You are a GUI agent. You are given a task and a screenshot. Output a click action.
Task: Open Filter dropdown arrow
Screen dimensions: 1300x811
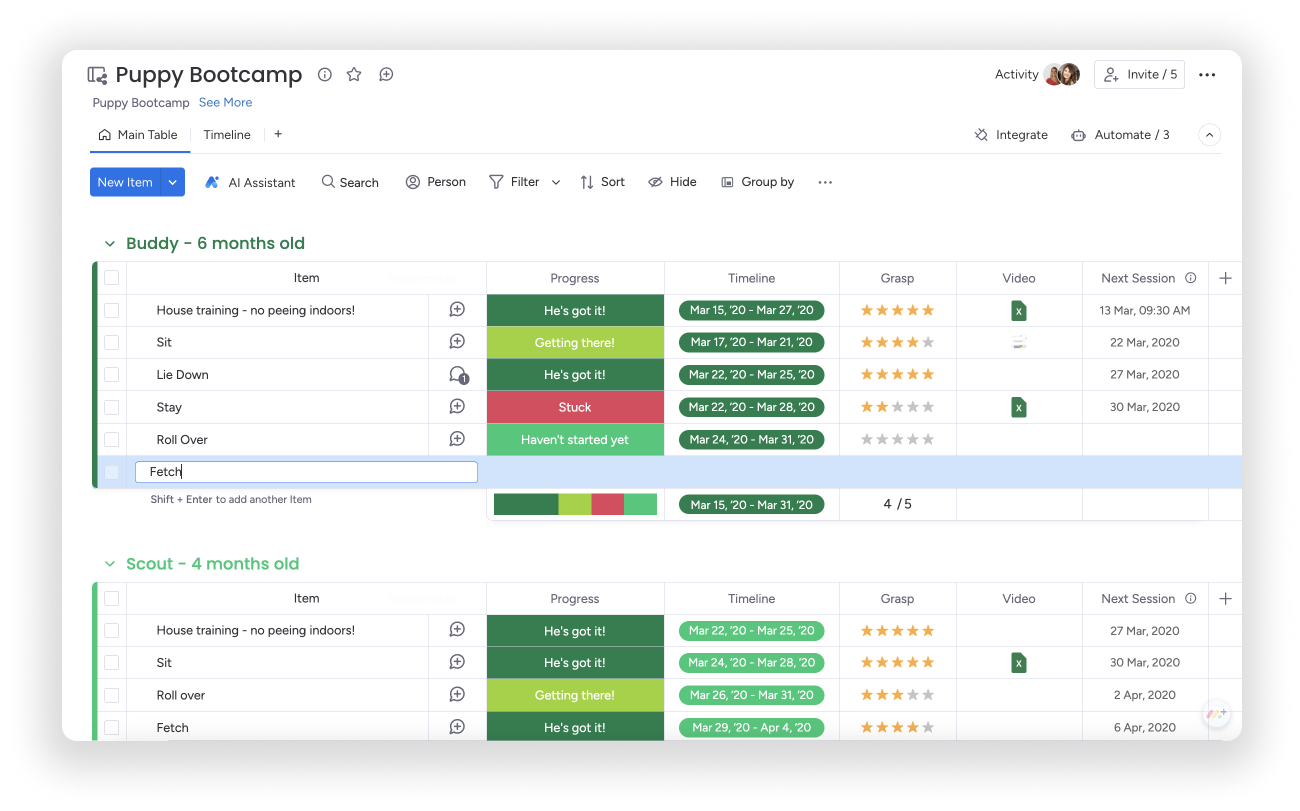point(556,182)
